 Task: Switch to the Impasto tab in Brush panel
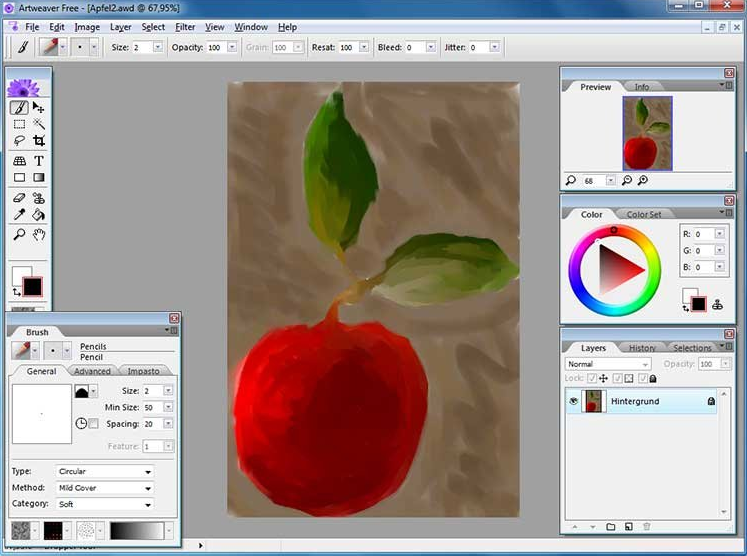tap(143, 371)
